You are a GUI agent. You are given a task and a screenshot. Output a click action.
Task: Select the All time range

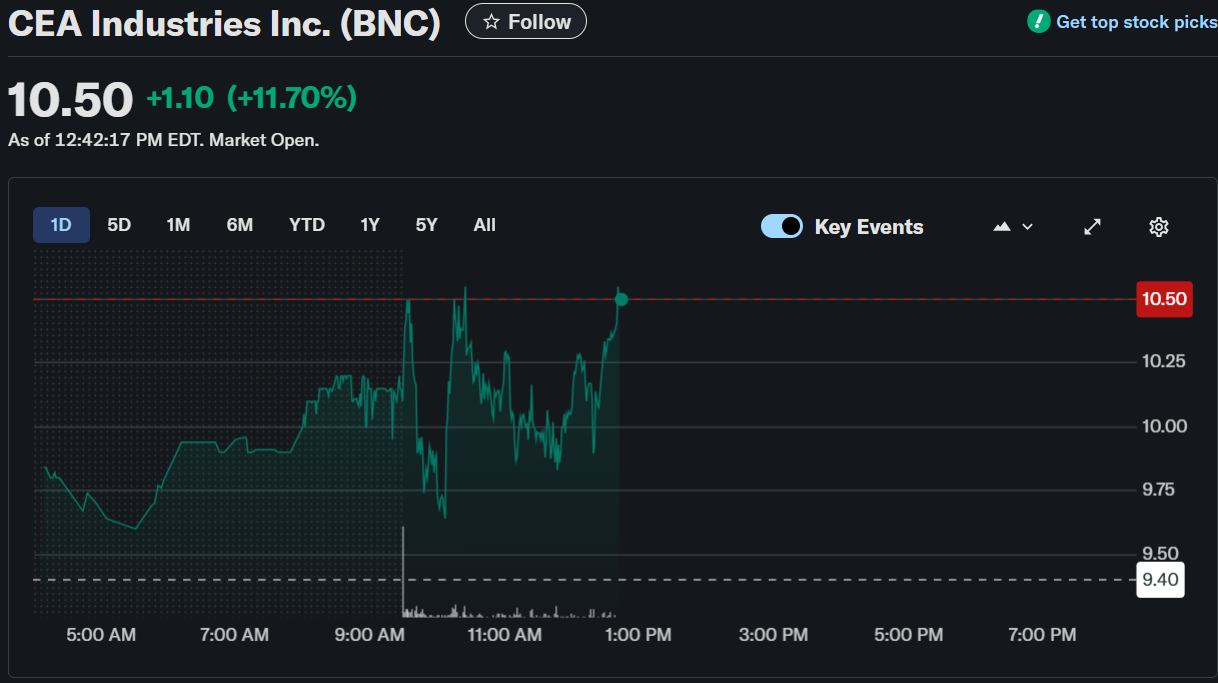(x=484, y=225)
